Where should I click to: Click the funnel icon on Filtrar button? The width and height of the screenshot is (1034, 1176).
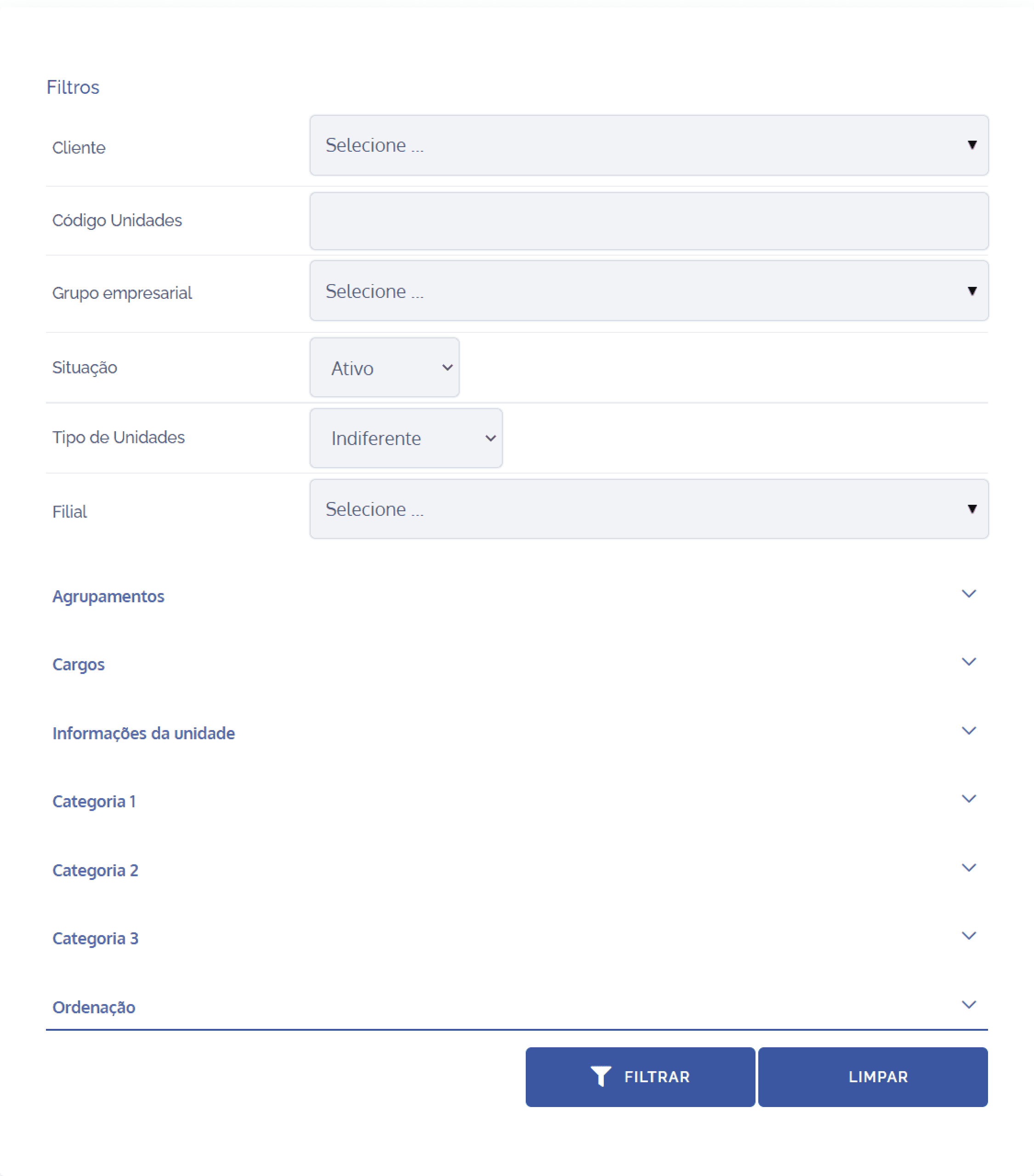[600, 1076]
